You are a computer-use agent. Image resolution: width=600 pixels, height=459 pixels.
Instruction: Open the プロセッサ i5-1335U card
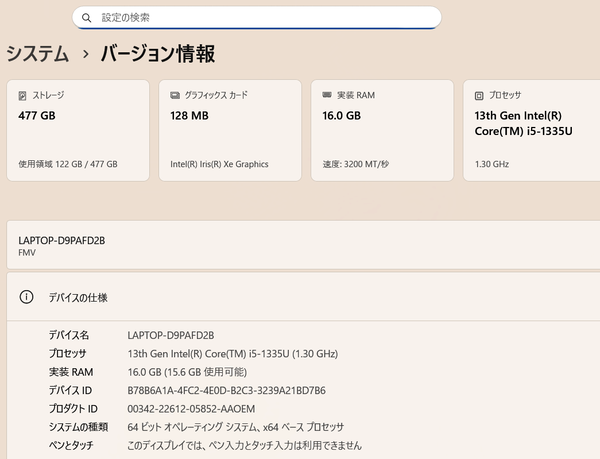(532, 130)
